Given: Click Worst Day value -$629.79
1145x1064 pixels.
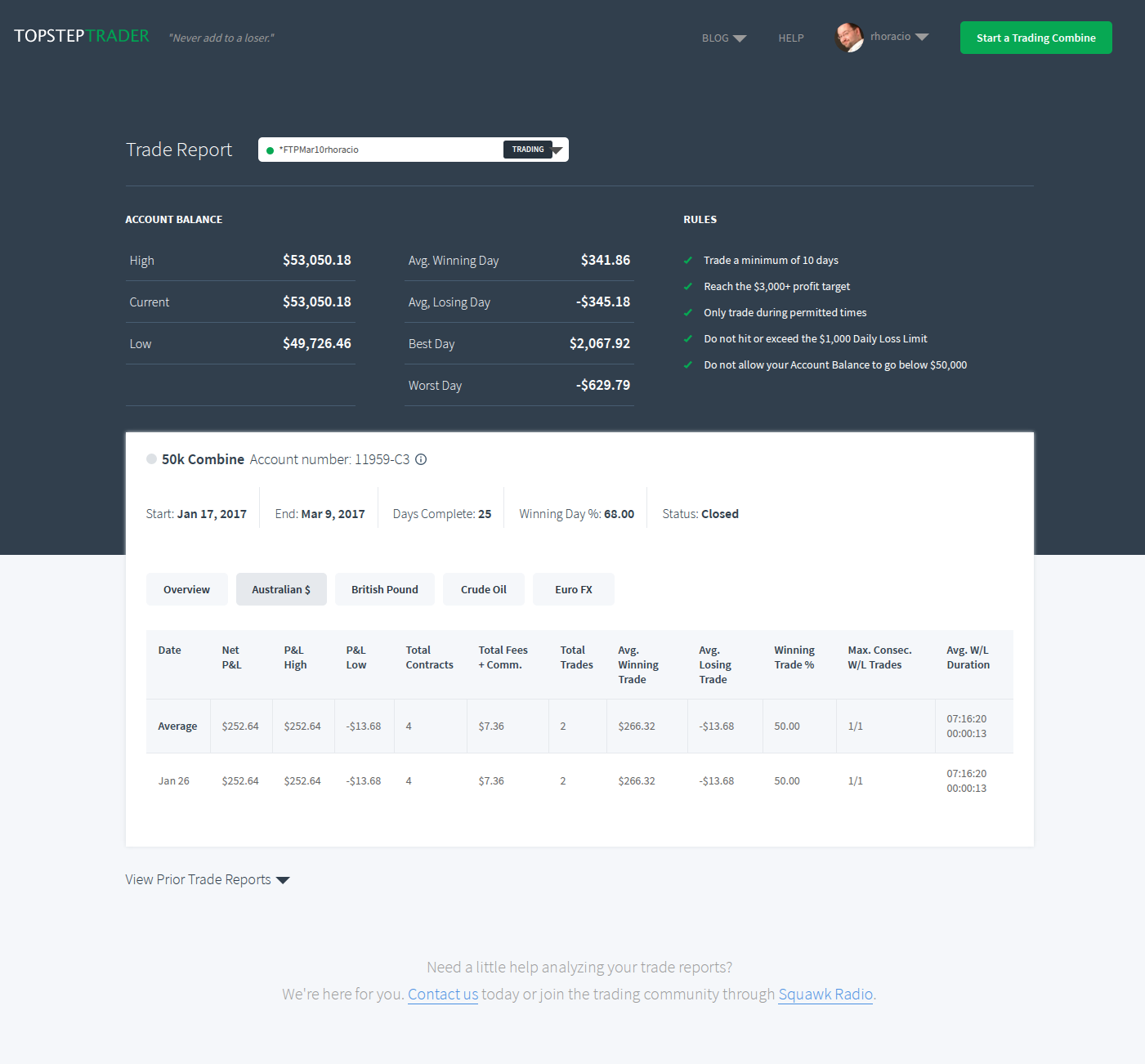Looking at the screenshot, I should pyautogui.click(x=603, y=385).
